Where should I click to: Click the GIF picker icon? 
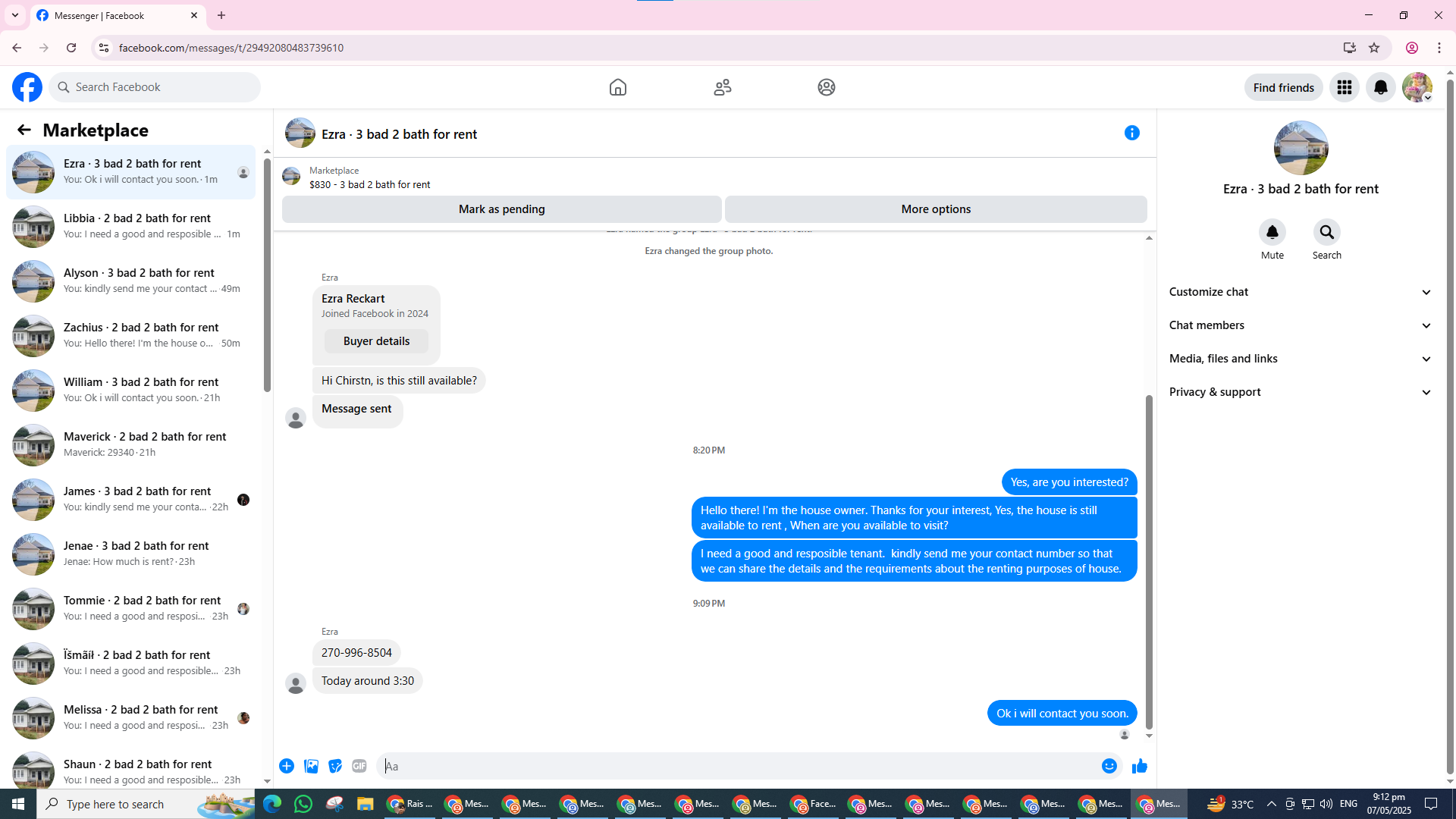359,766
